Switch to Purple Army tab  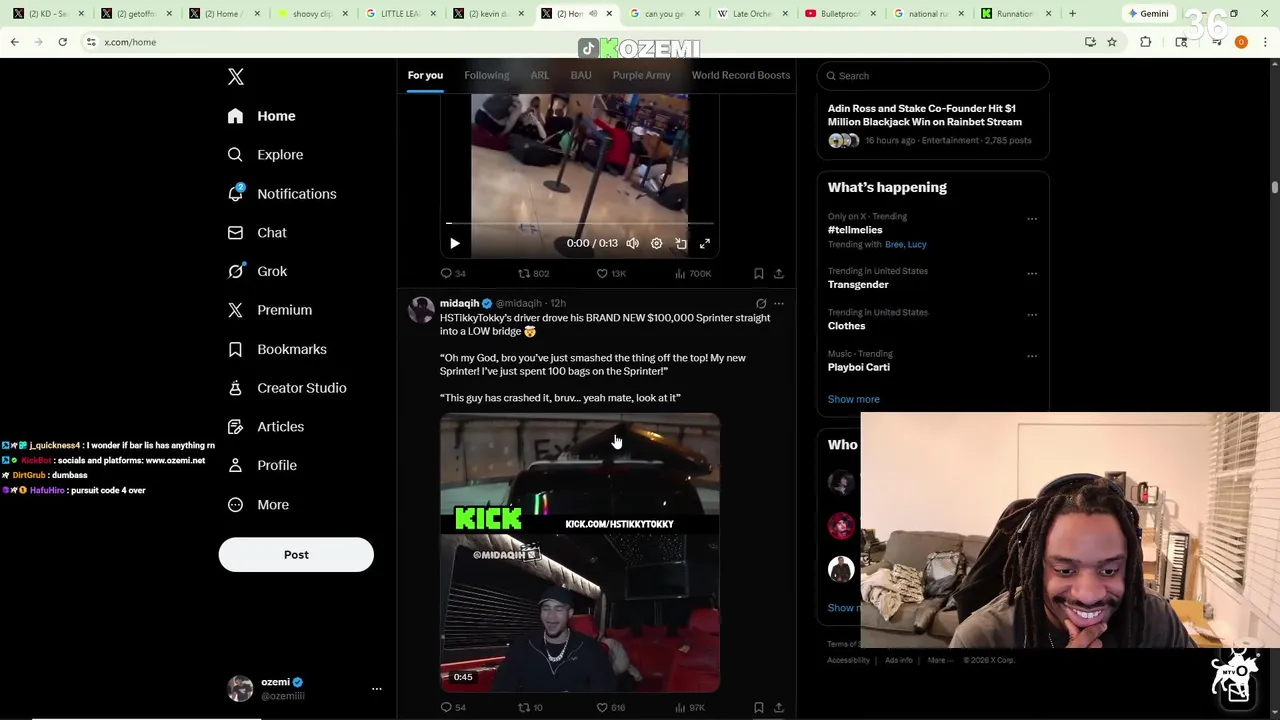click(642, 75)
